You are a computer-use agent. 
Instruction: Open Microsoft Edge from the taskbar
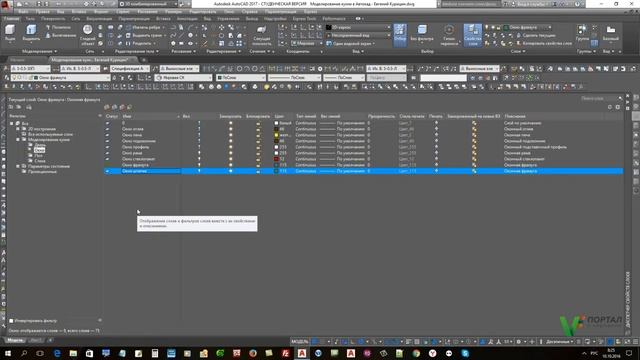click(x=57, y=353)
